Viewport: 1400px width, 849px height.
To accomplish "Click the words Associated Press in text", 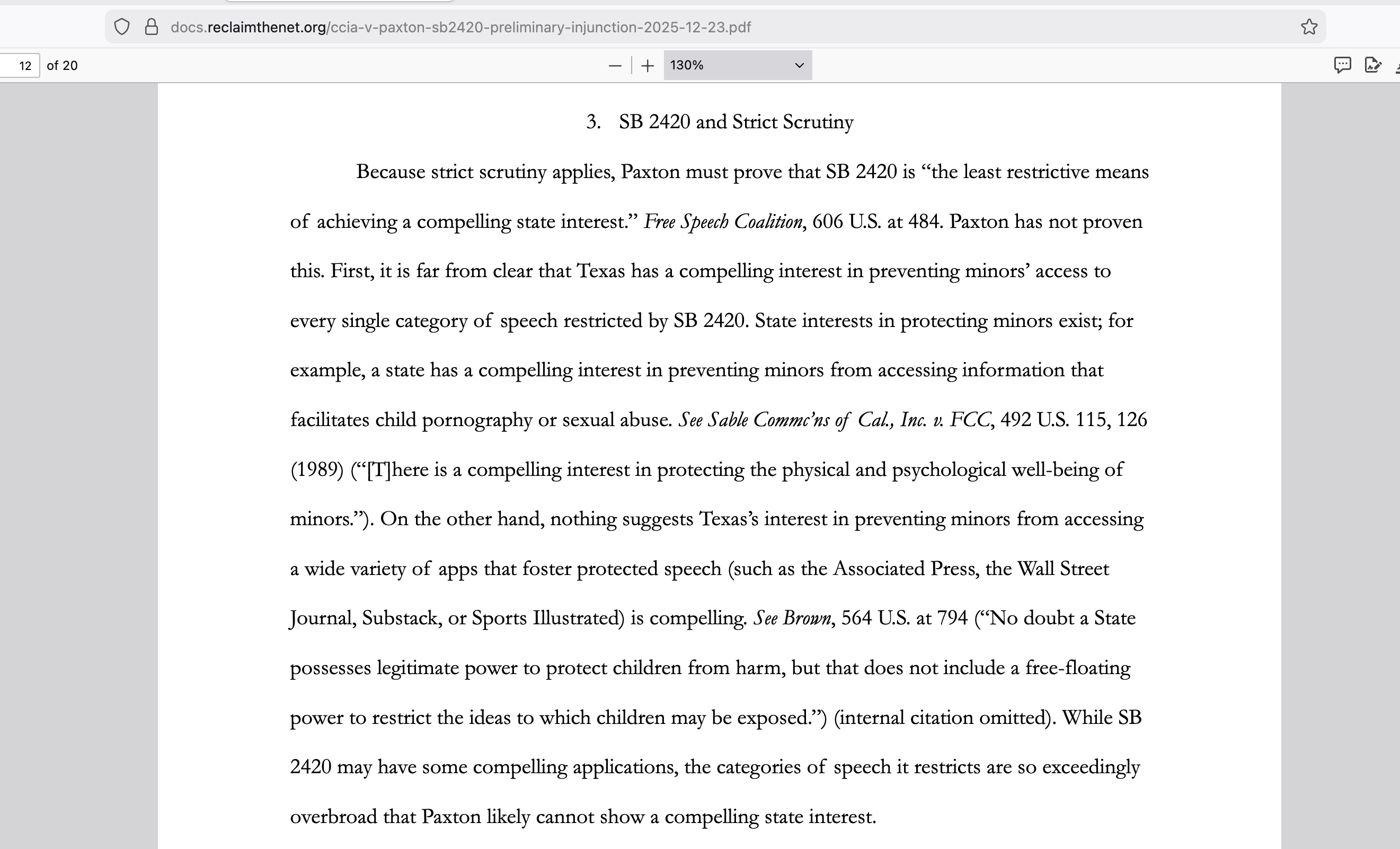I will [x=903, y=569].
